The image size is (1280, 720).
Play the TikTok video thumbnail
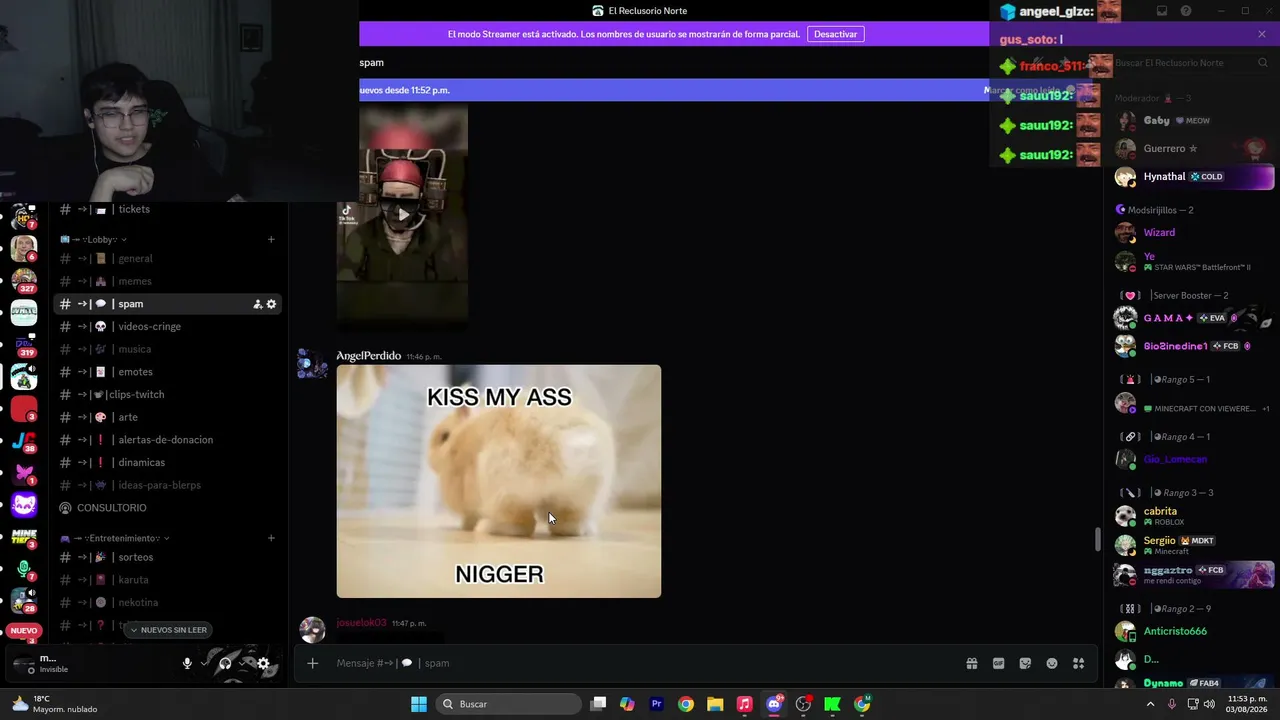pos(403,214)
